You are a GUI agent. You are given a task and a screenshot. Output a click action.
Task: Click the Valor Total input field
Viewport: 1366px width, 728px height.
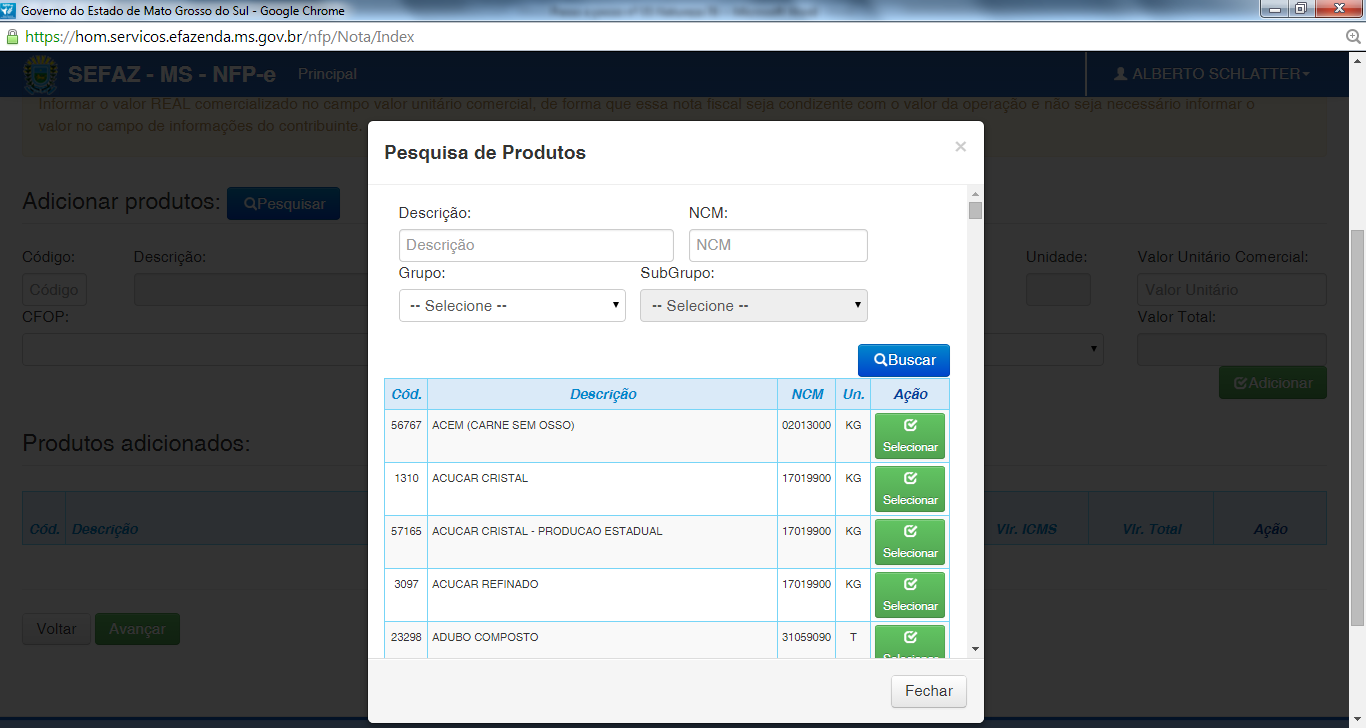1232,350
